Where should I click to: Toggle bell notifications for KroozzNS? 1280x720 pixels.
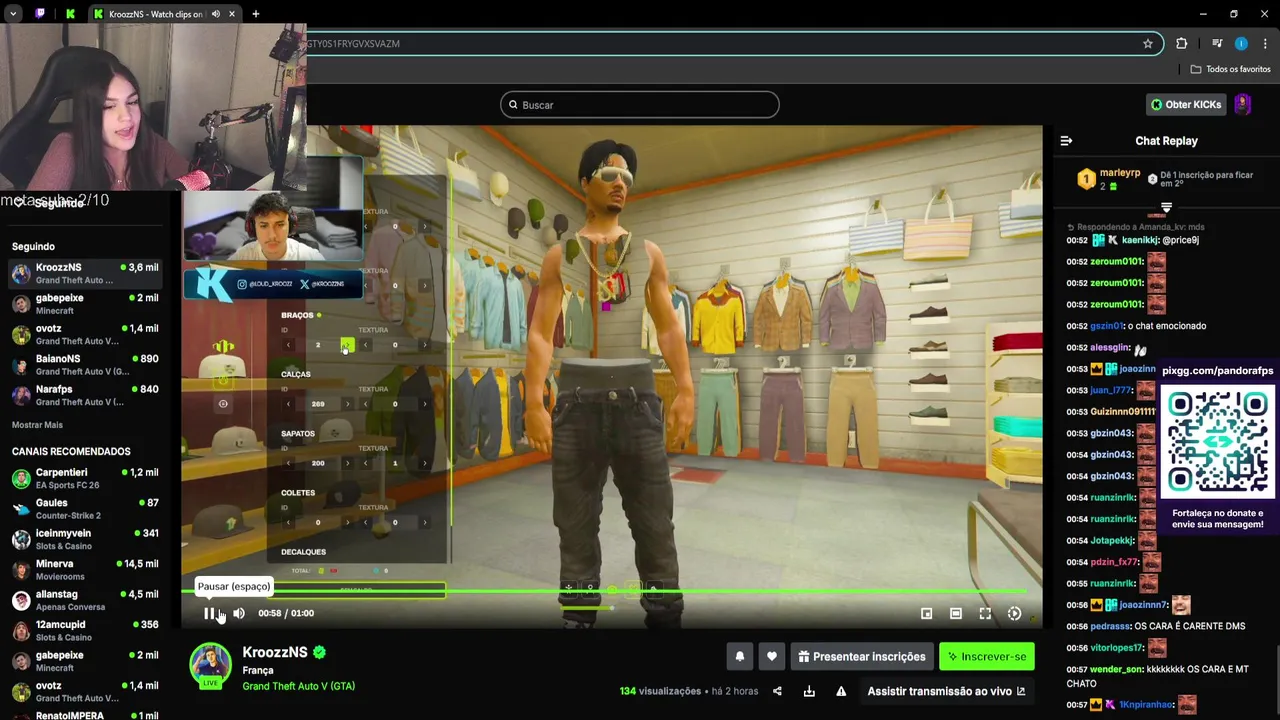[x=740, y=657]
